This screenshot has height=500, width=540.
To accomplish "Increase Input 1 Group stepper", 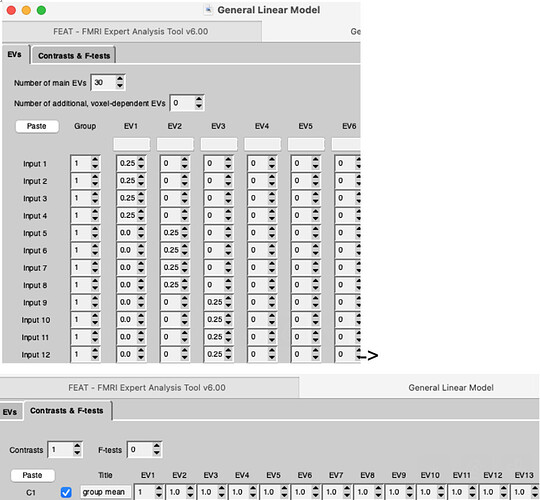I will [x=95, y=160].
